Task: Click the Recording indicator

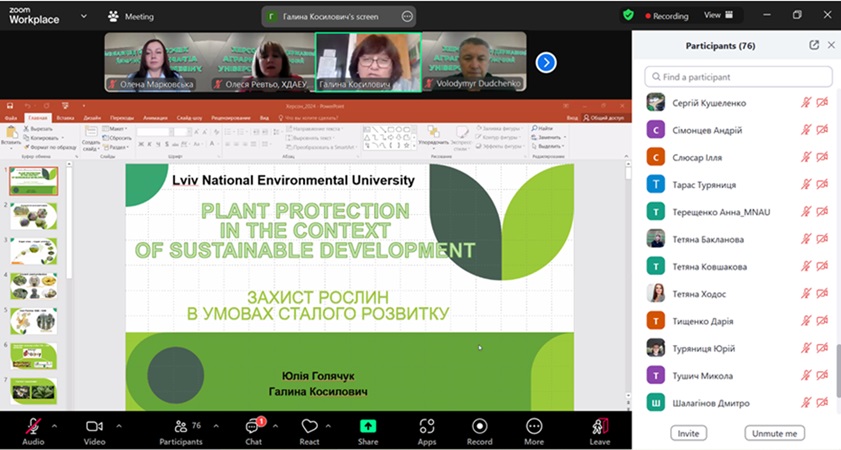Action: [667, 16]
